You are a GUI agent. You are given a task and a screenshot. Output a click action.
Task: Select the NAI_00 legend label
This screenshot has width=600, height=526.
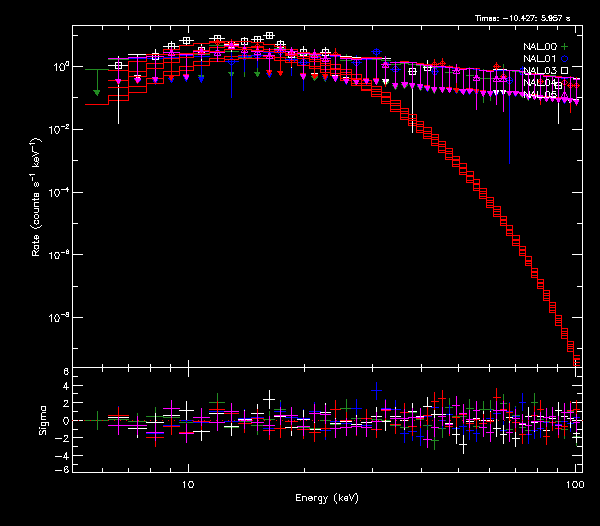(539, 46)
